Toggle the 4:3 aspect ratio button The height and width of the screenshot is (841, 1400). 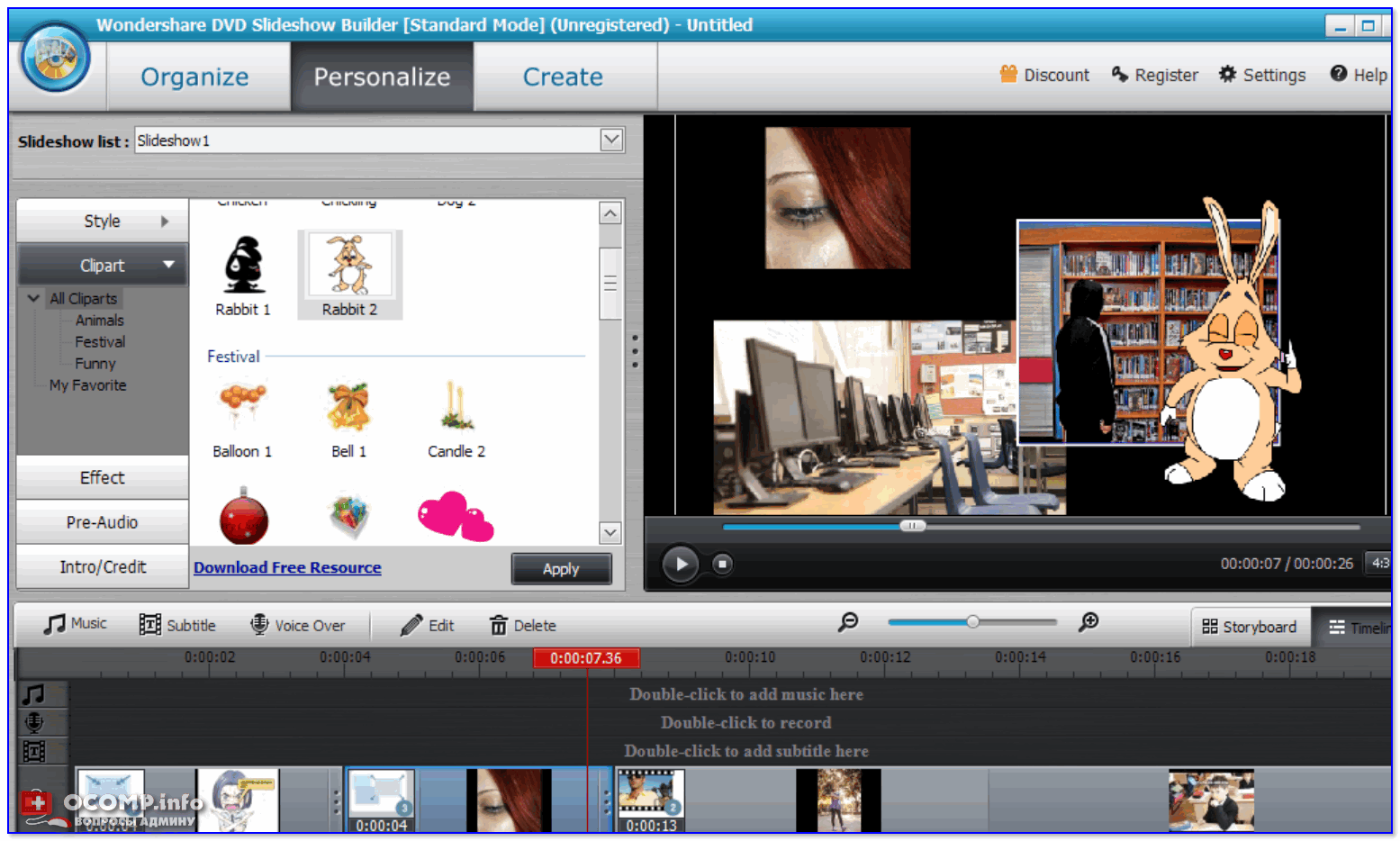pos(1378,564)
